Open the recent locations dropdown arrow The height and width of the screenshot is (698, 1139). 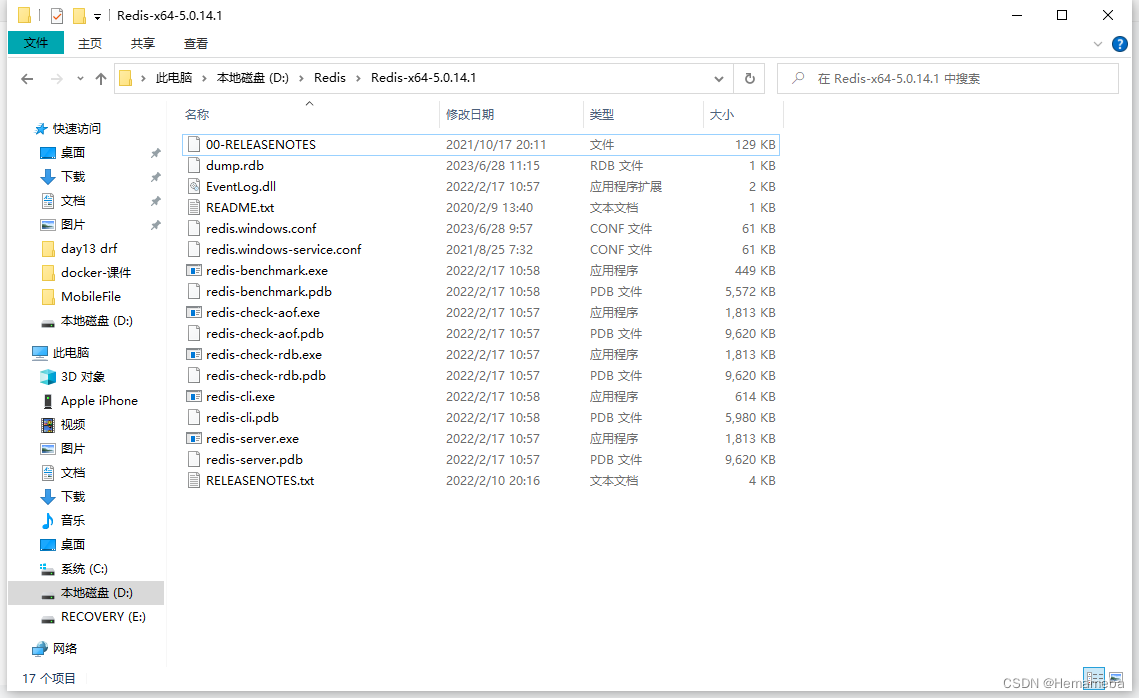(80, 78)
